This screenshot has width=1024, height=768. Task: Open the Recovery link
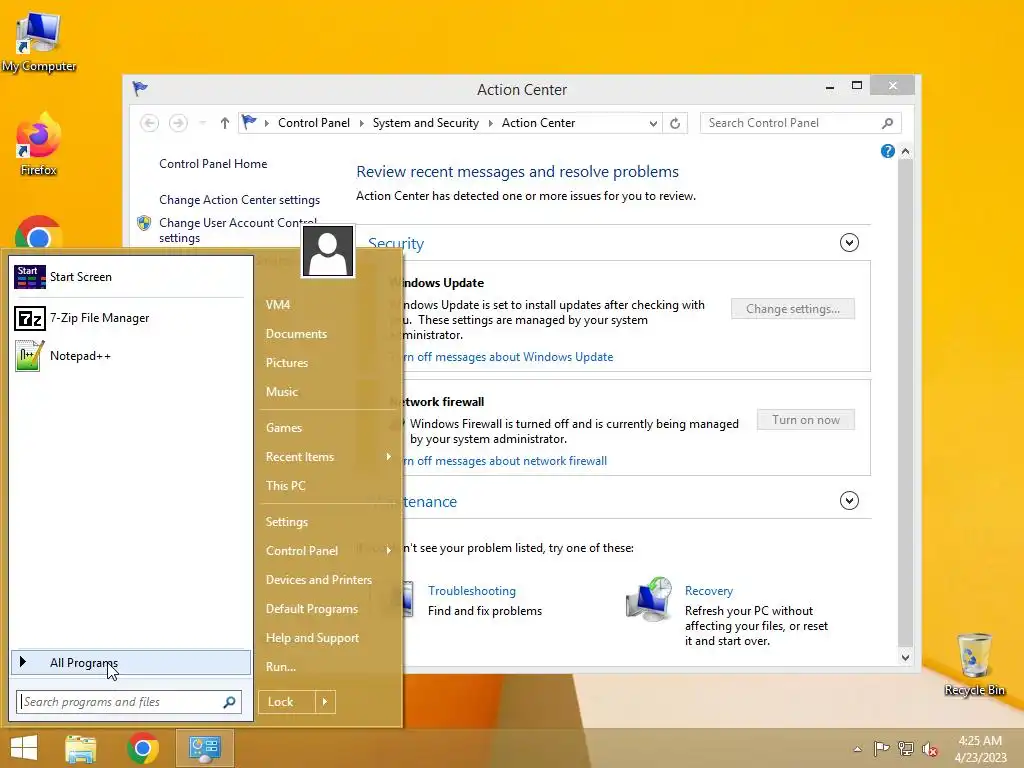tap(709, 591)
